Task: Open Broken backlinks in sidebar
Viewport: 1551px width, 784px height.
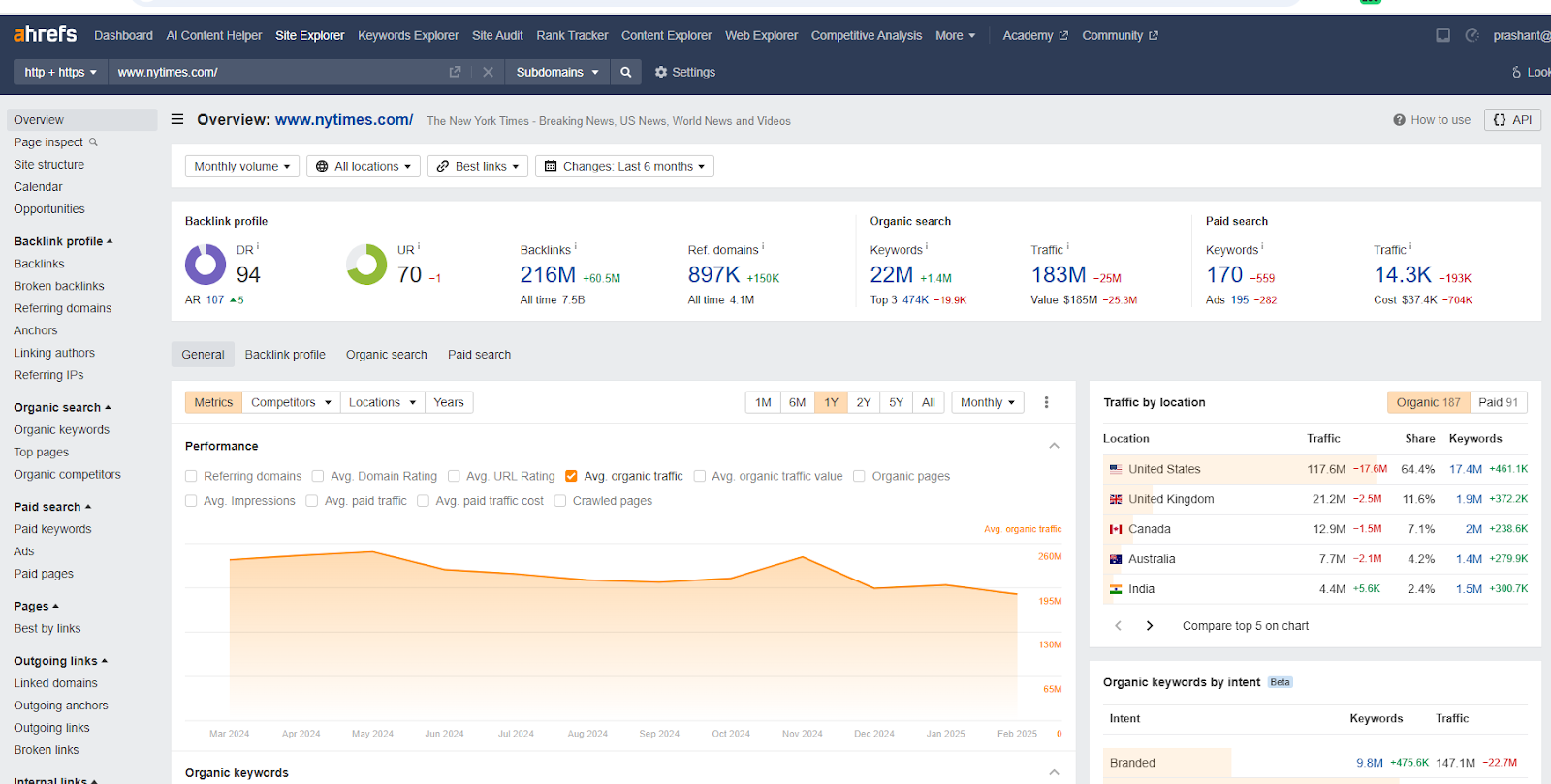Action: pos(59,286)
